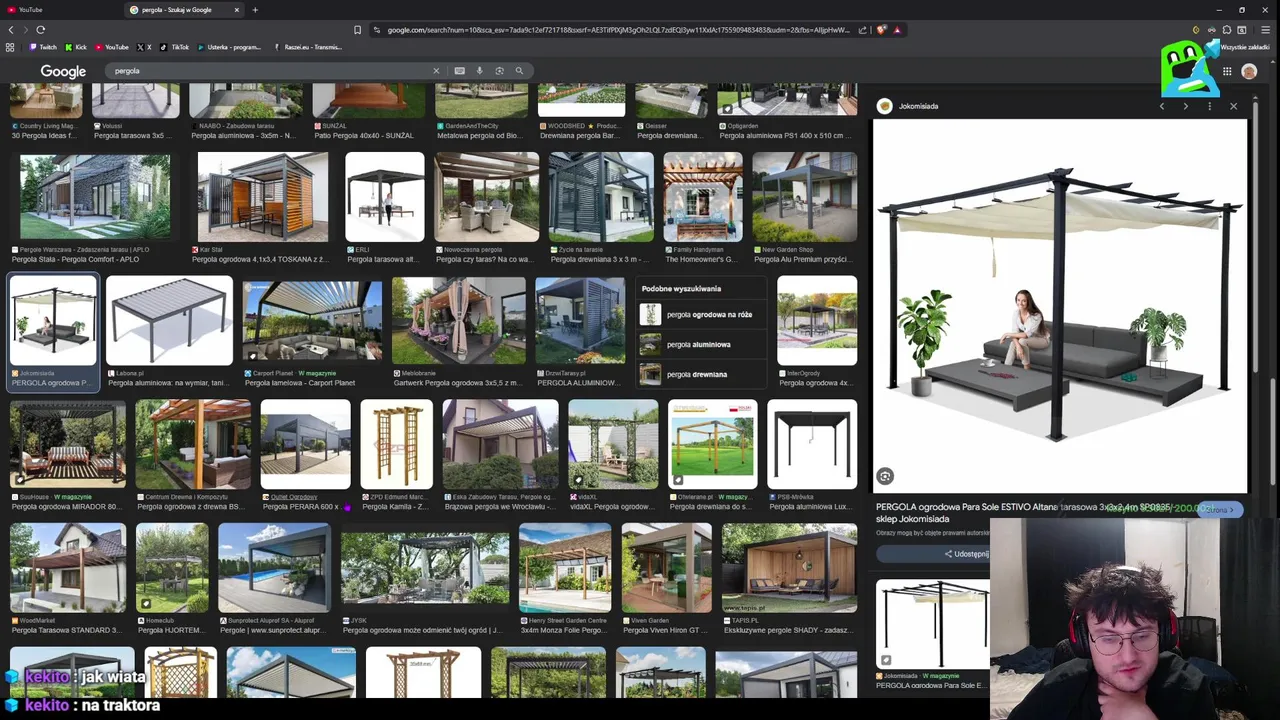
Task: Open SuuHouse MIRADOR pergola thumbnail
Action: pyautogui.click(x=68, y=444)
